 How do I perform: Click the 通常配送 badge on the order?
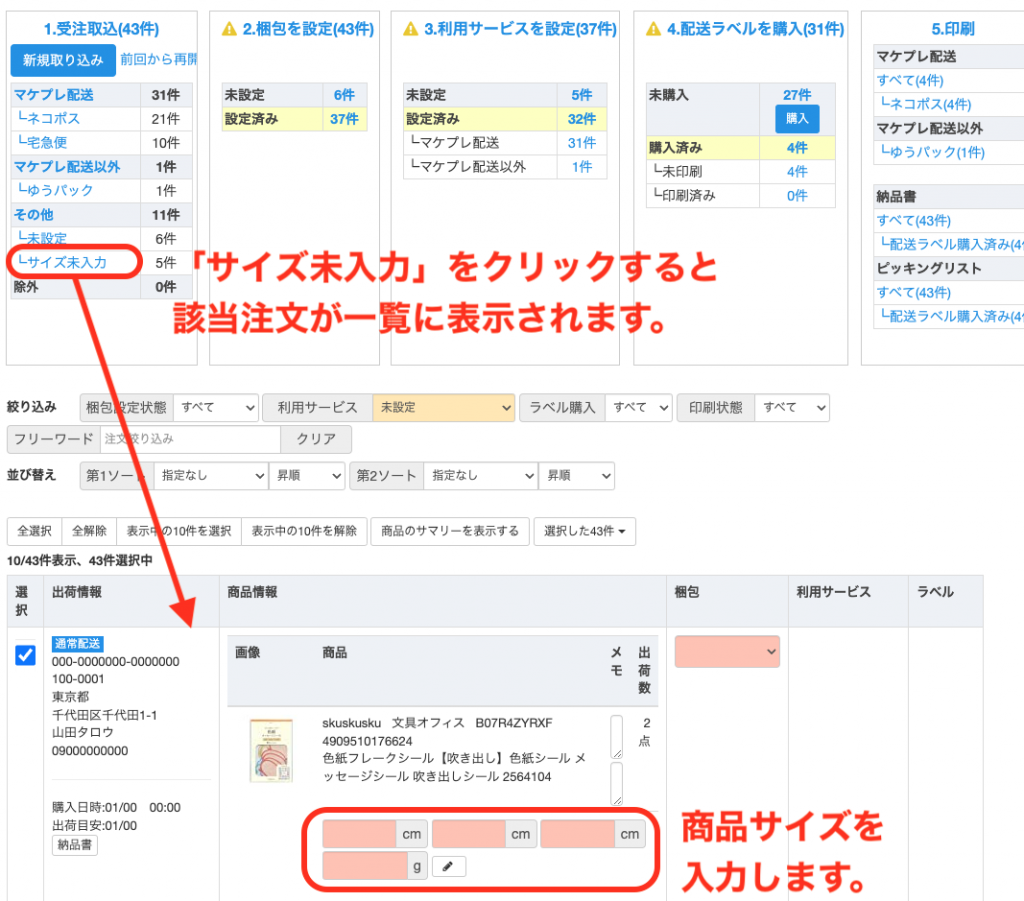tap(78, 644)
